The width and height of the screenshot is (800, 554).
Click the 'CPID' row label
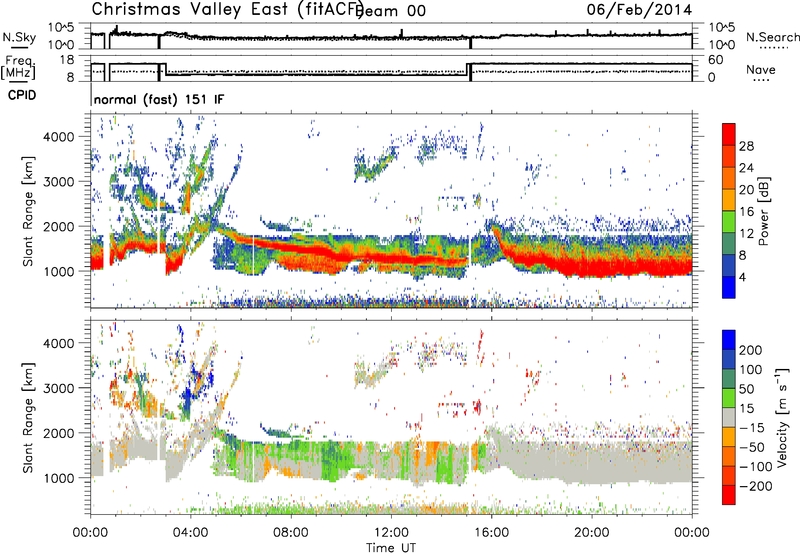click(22, 95)
